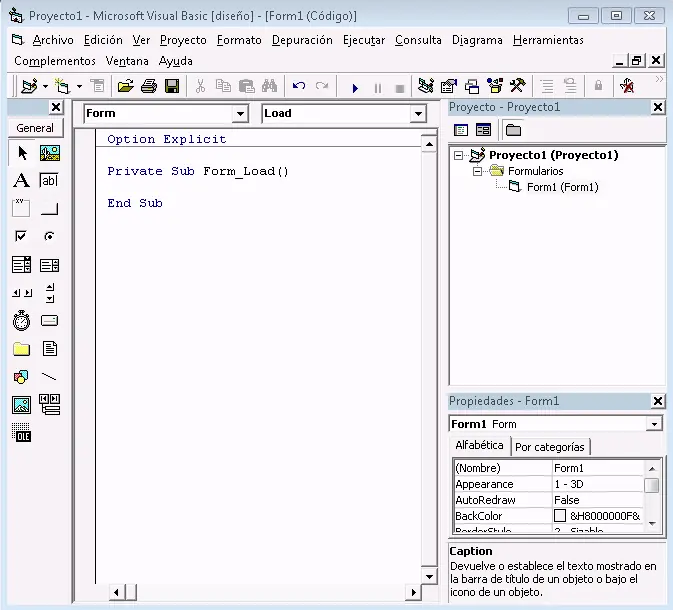The width and height of the screenshot is (673, 610).
Task: Select the Appearance property row
Action: tap(548, 484)
